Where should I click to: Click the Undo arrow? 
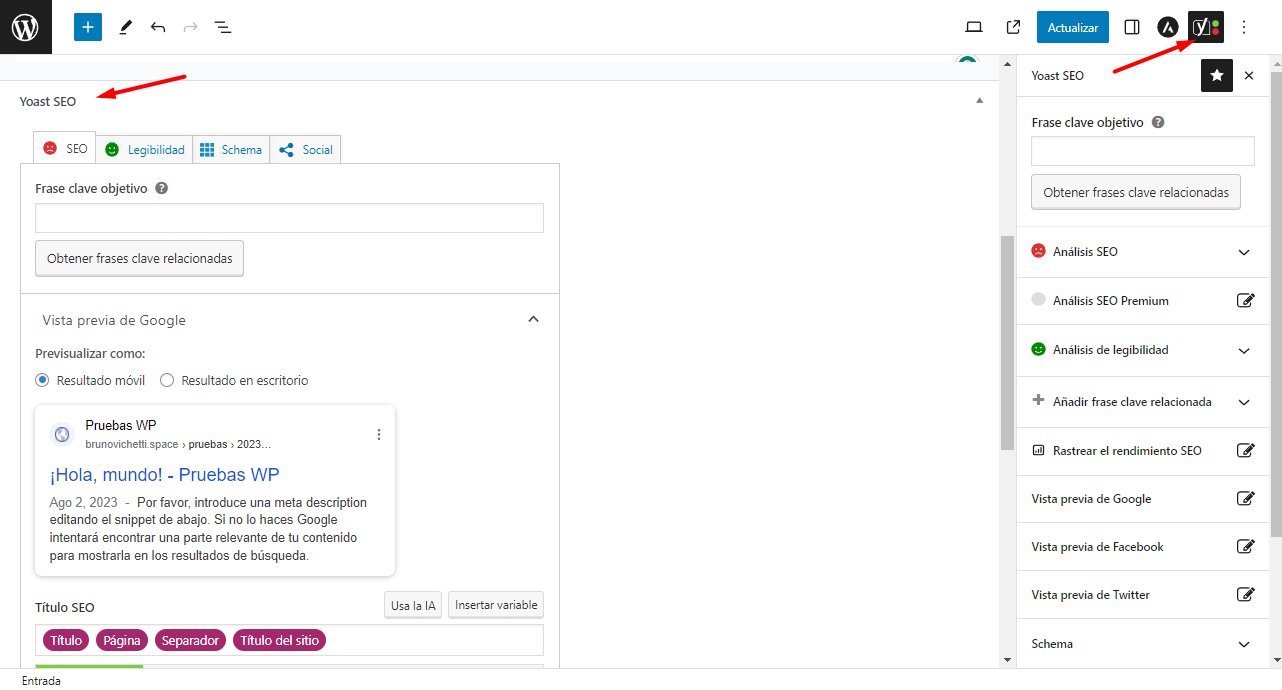point(158,27)
